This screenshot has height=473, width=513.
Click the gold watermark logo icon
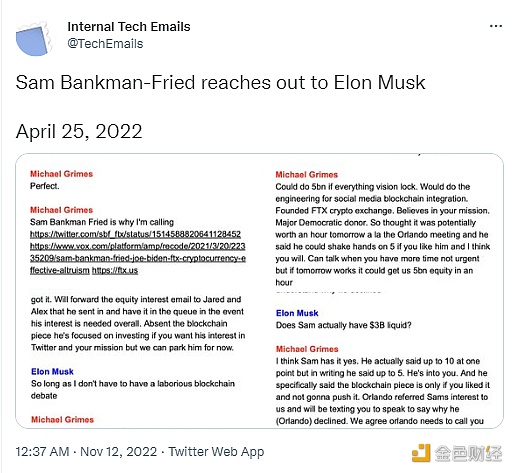coord(421,453)
